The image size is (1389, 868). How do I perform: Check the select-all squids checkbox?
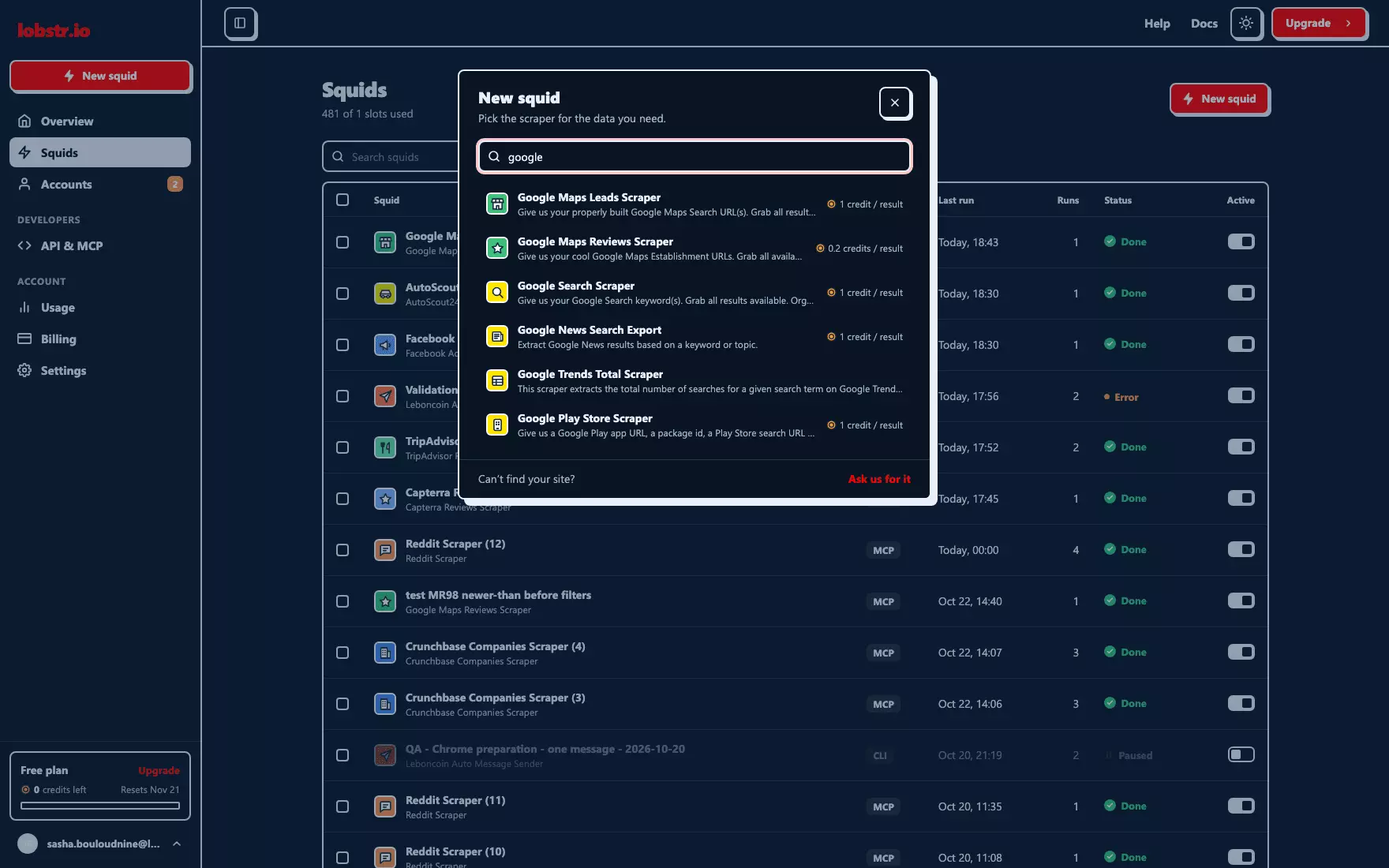[343, 200]
